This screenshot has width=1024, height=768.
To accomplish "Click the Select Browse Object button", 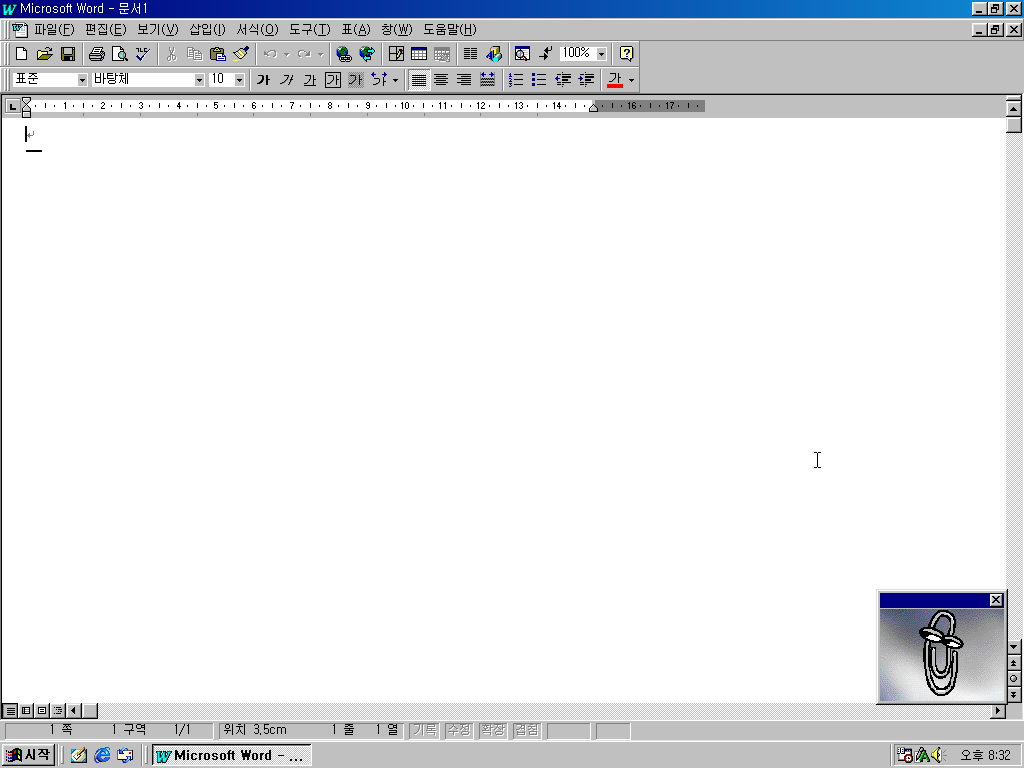I will pos(1014,679).
